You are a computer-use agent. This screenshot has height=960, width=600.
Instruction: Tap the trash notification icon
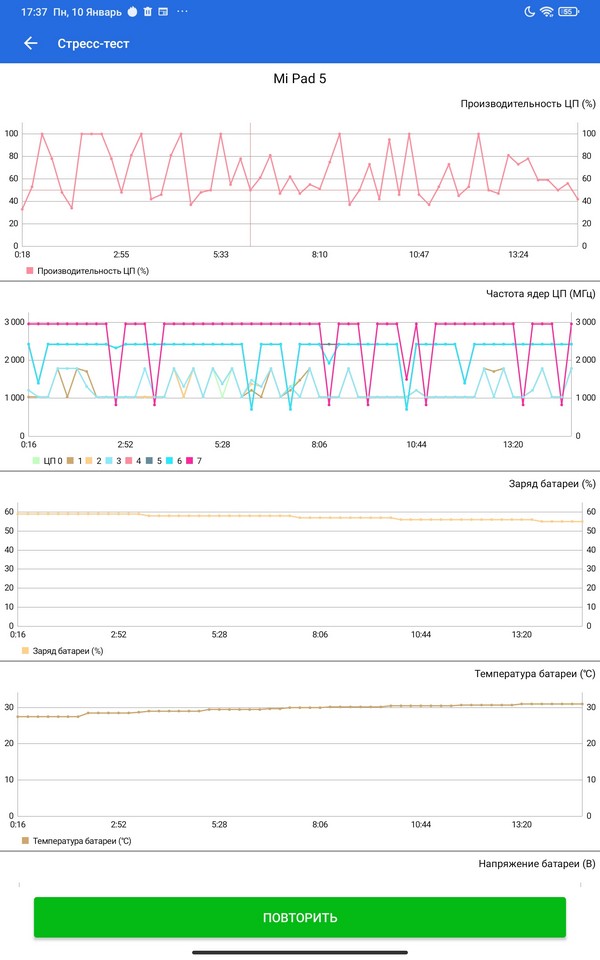pos(148,12)
